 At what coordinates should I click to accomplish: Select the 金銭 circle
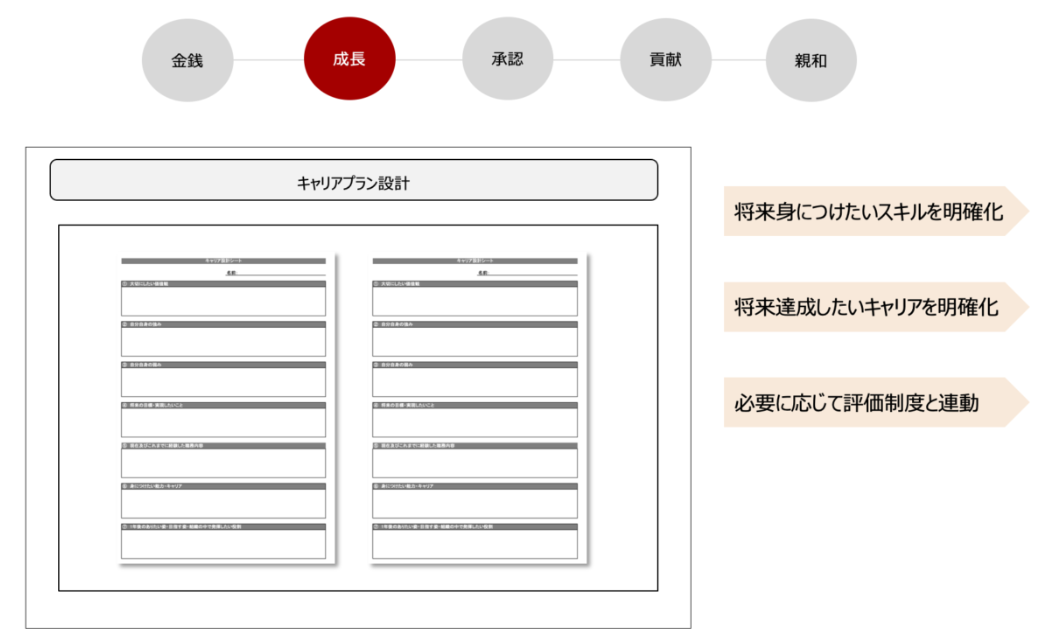point(187,60)
